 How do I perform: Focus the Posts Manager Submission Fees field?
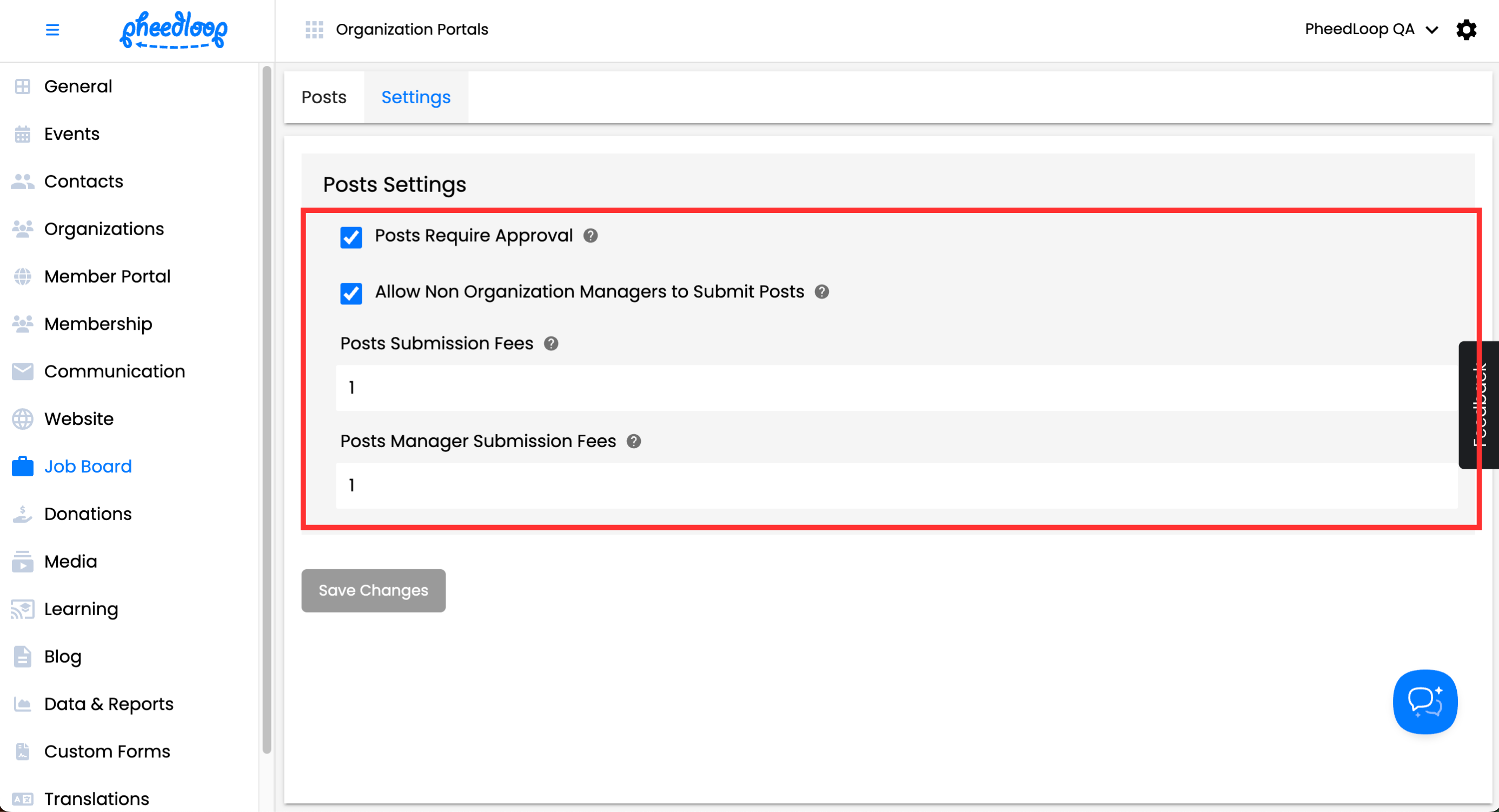pos(896,485)
